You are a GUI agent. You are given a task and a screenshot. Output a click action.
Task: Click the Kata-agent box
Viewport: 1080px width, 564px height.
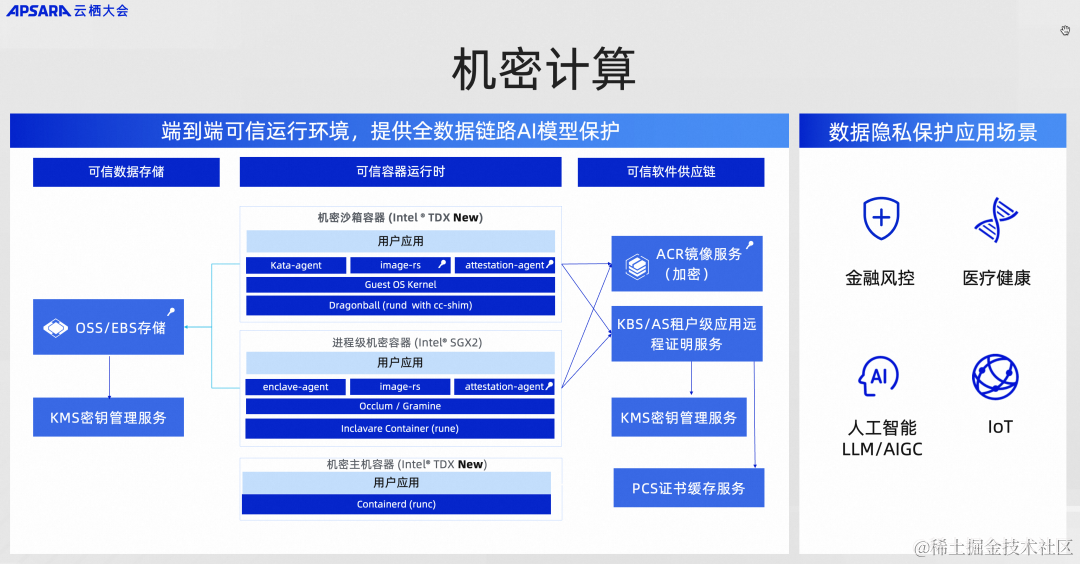(295, 265)
